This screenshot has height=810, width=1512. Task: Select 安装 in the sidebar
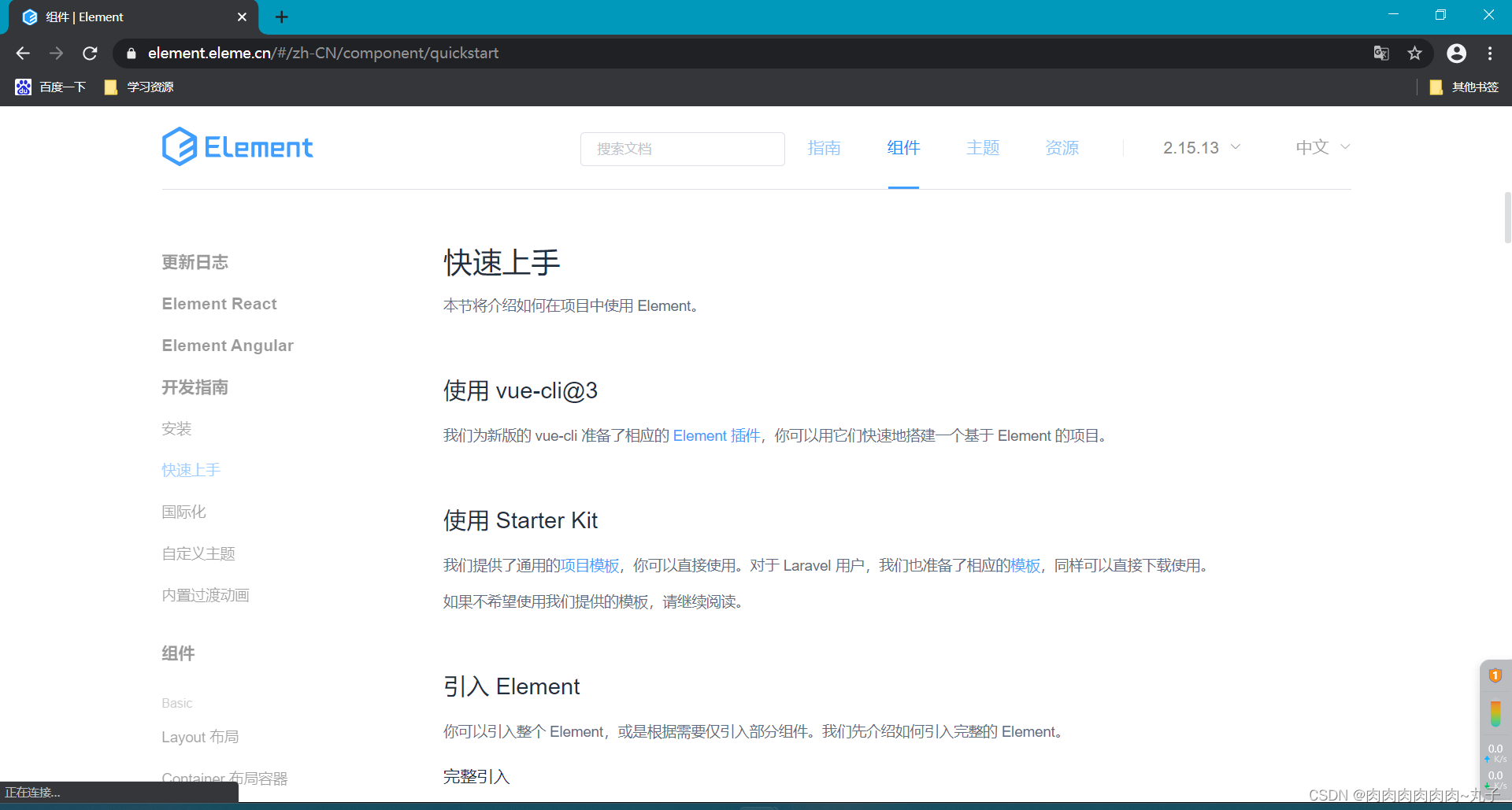pos(176,428)
